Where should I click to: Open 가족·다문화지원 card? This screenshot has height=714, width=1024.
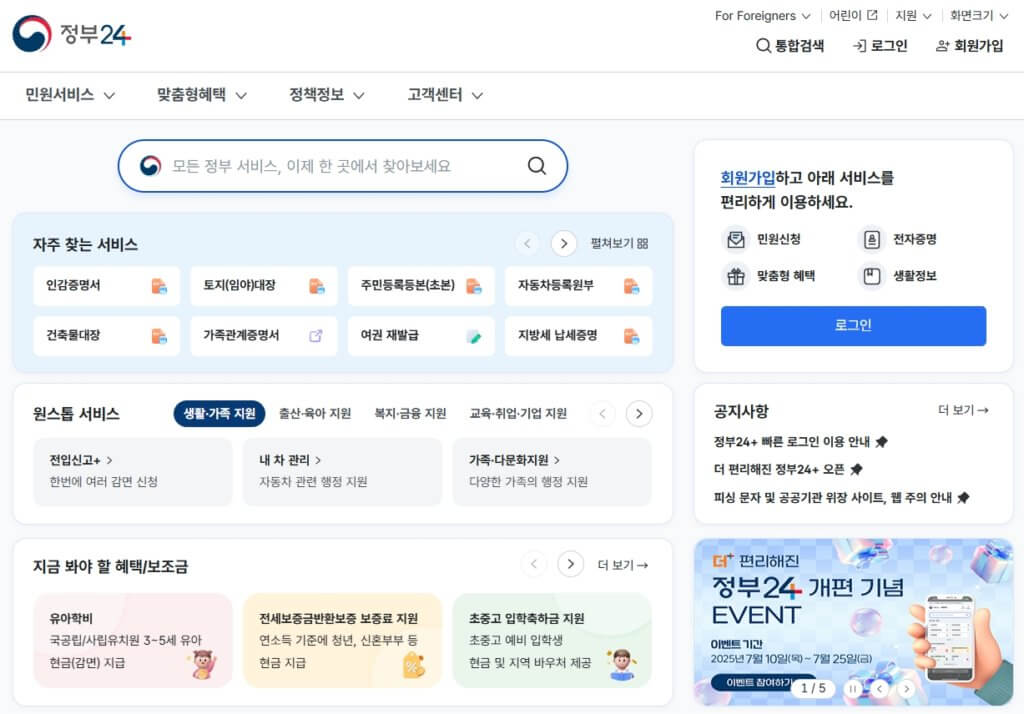tap(552, 472)
